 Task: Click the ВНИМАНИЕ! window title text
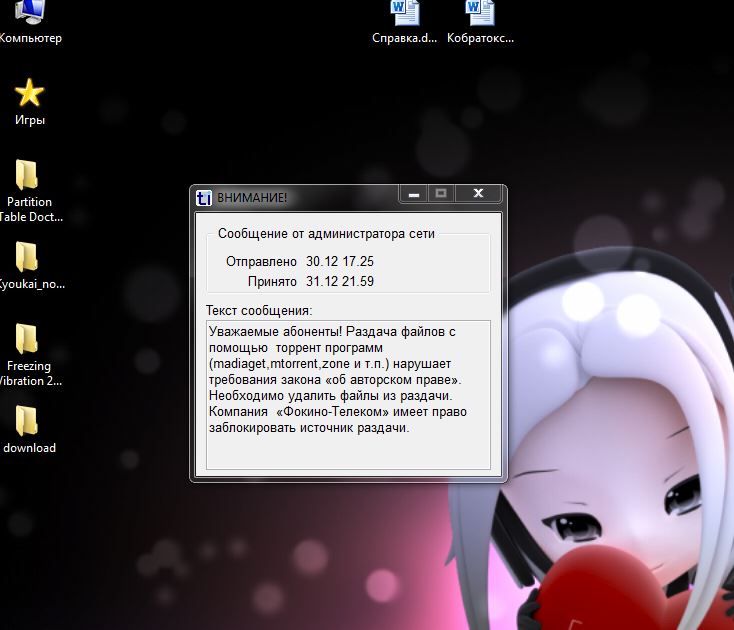pos(252,198)
